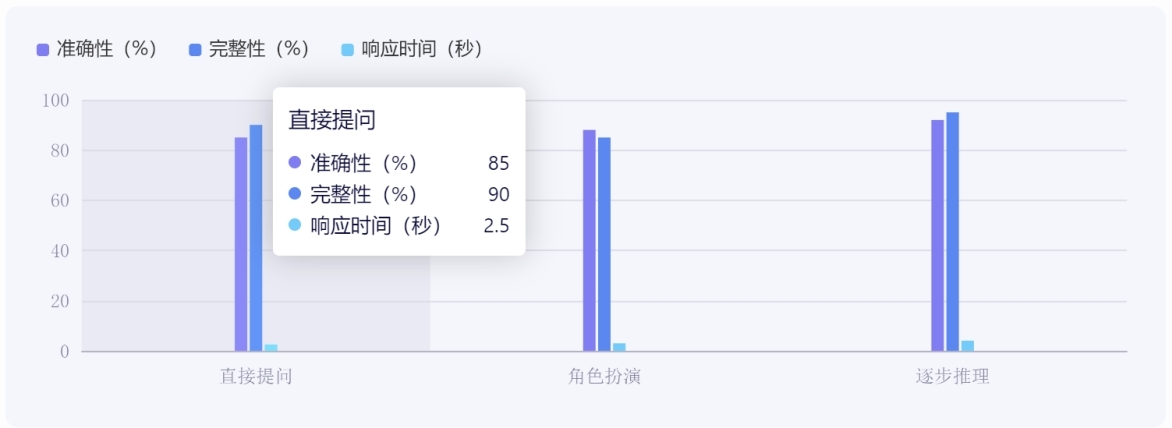The image size is (1172, 428).
Task: Click the 完整性 bar for 角色扮演
Action: point(604,244)
